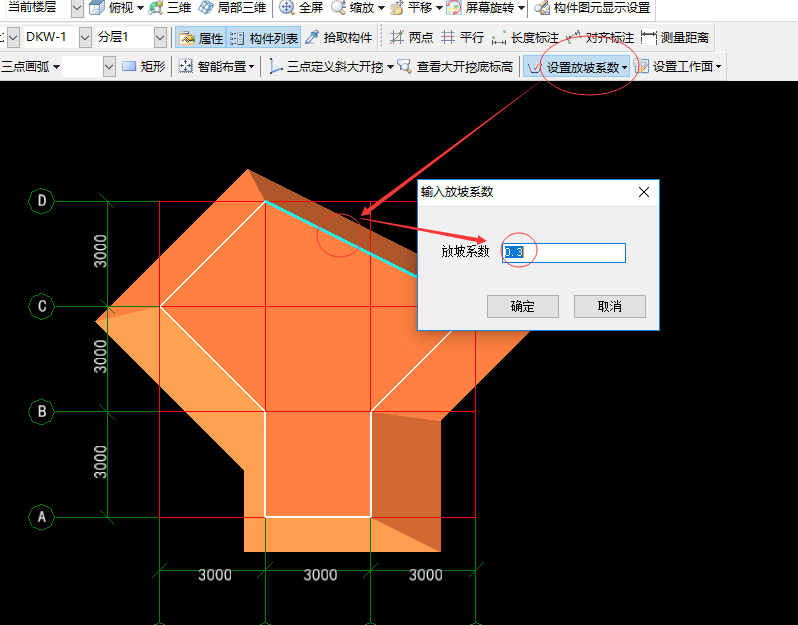Screen dimensions: 798x625
Task: Open 屏幕旋转 rotation tool
Action: click(x=481, y=8)
